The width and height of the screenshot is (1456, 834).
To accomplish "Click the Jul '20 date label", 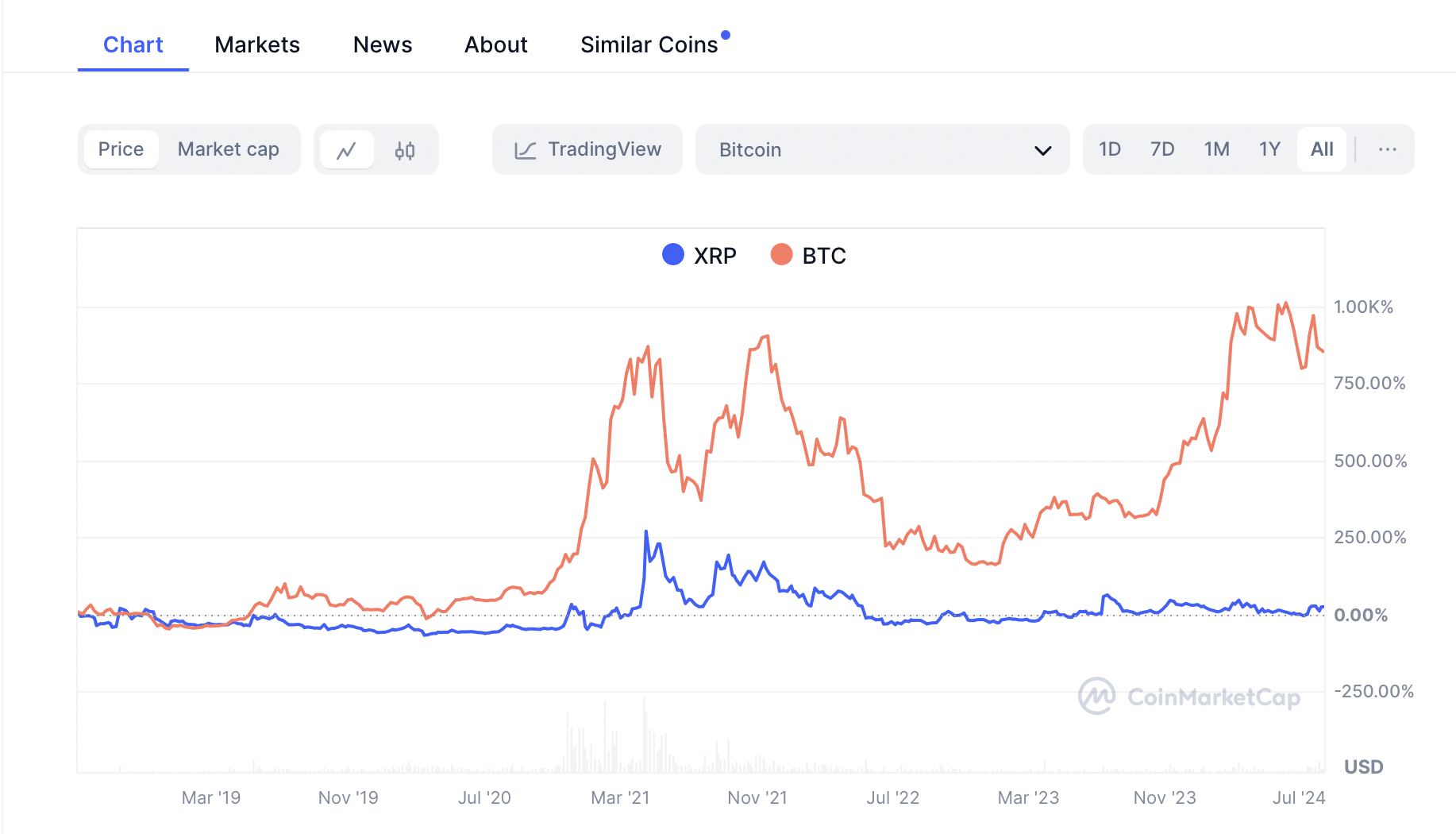I will [484, 797].
